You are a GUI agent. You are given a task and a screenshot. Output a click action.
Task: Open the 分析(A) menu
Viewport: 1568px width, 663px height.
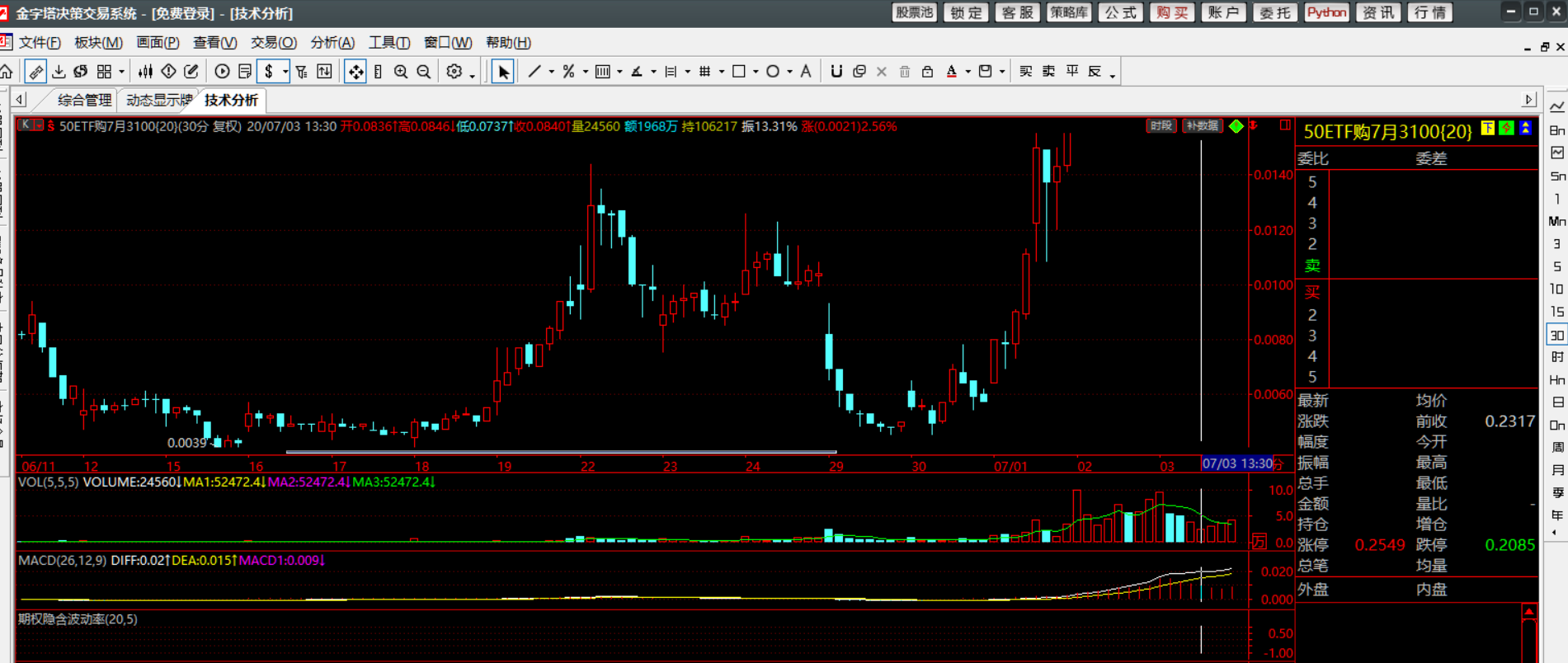tap(332, 43)
